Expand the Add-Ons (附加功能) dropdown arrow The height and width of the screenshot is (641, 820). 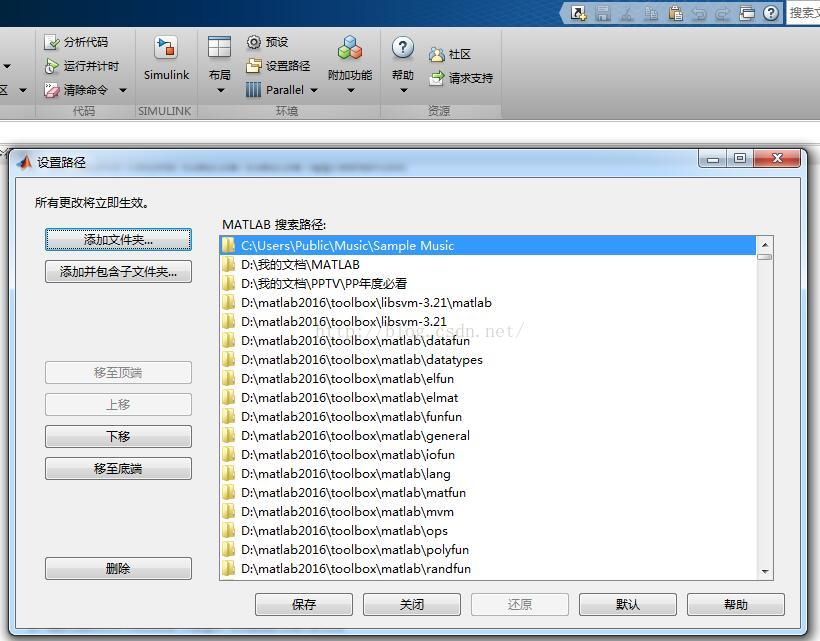pyautogui.click(x=351, y=90)
